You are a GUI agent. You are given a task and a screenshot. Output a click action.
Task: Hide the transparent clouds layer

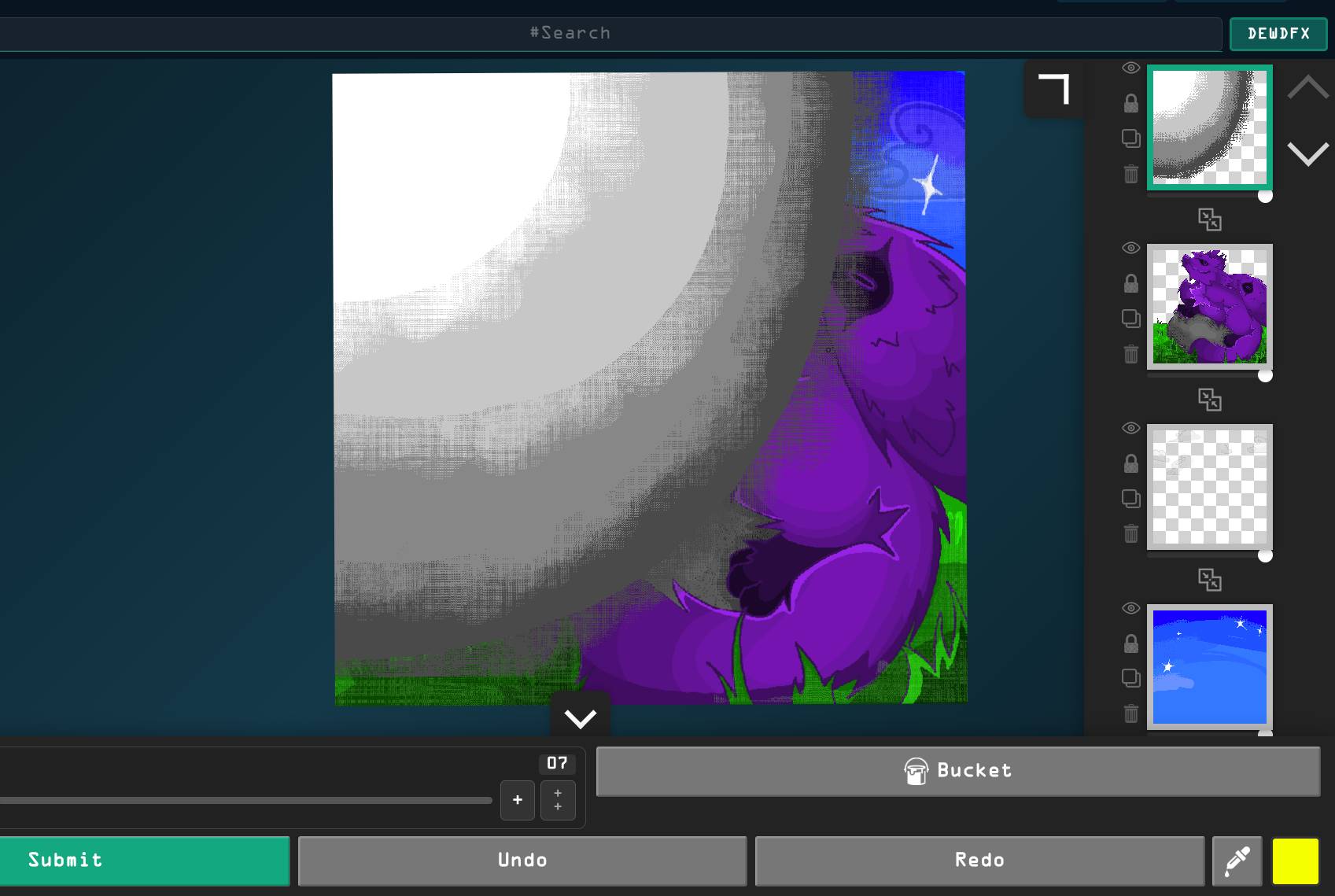tap(1130, 428)
